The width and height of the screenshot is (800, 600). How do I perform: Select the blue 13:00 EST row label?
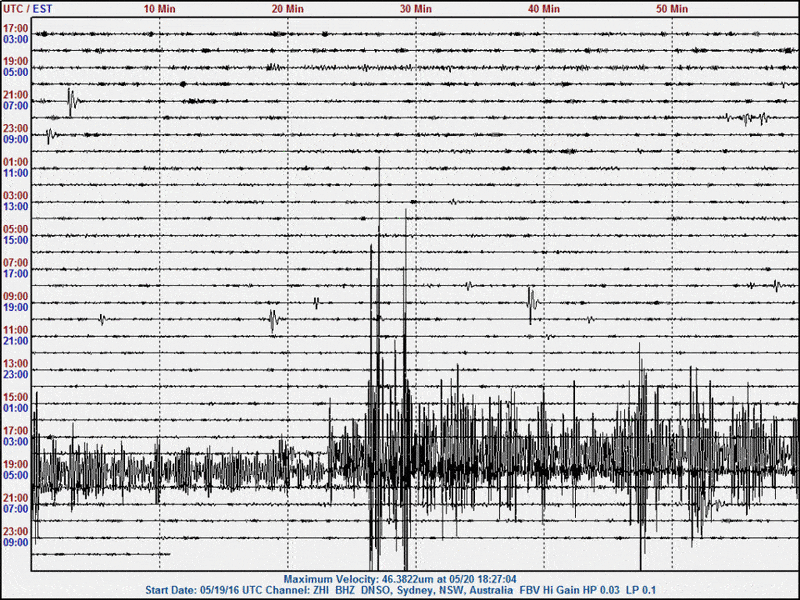tap(15, 206)
